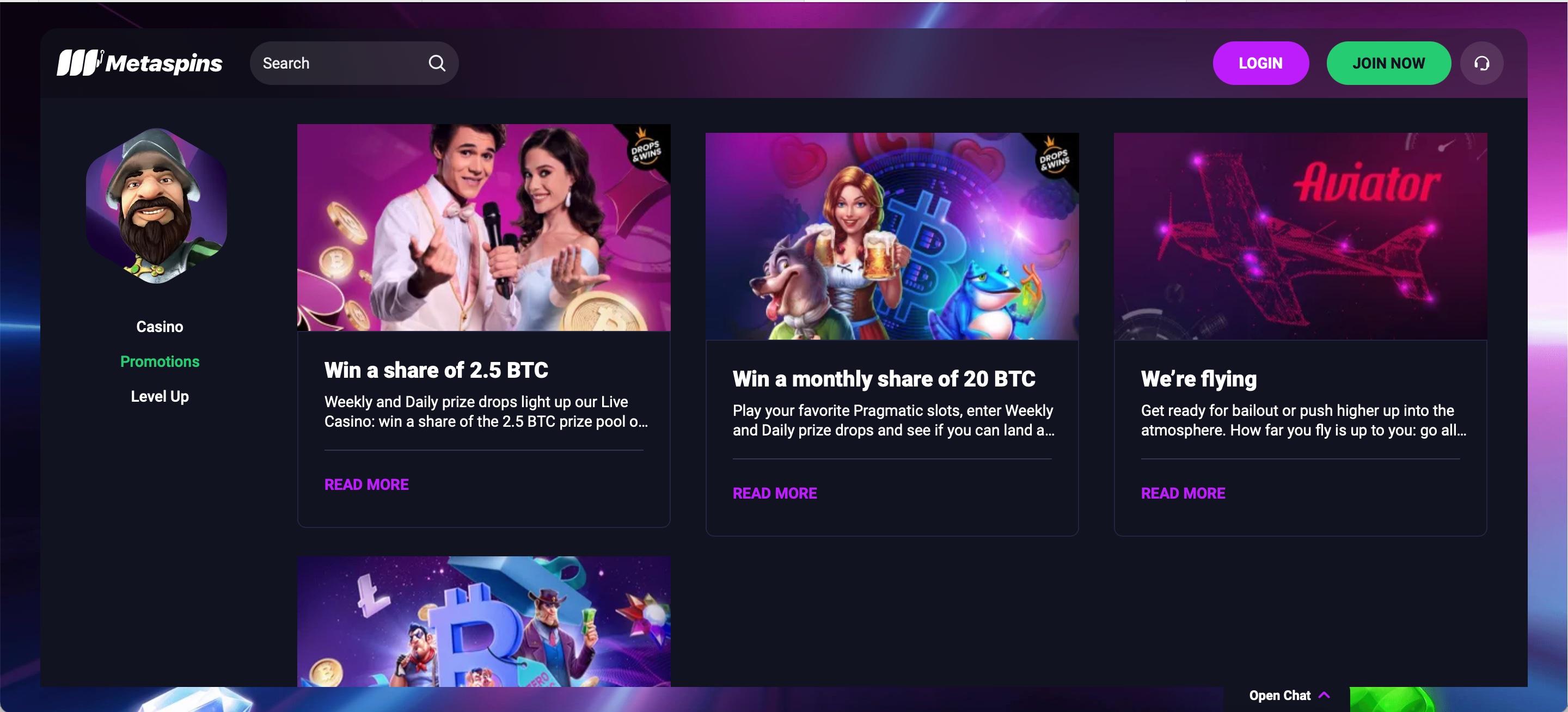Open Chat label at bottom
The width and height of the screenshot is (1568, 712).
[x=1279, y=695]
